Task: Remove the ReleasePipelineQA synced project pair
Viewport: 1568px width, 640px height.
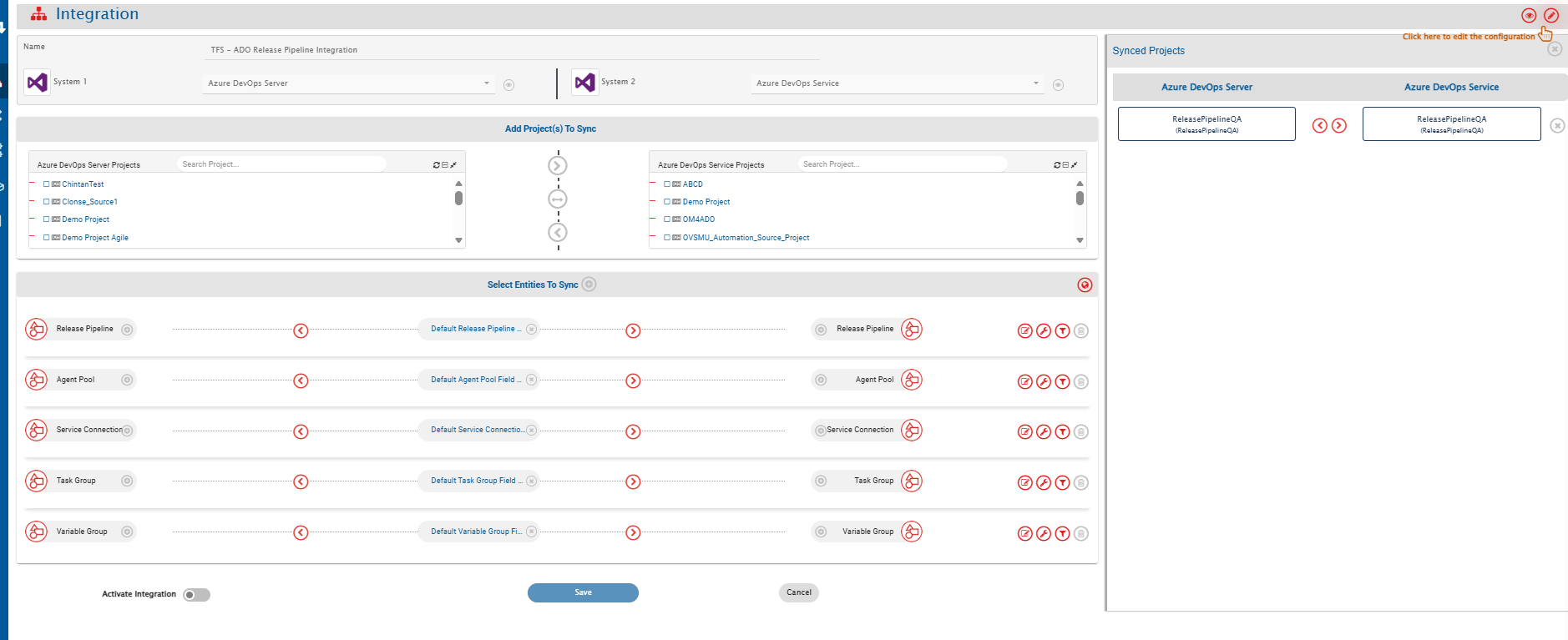Action: 1557,126
